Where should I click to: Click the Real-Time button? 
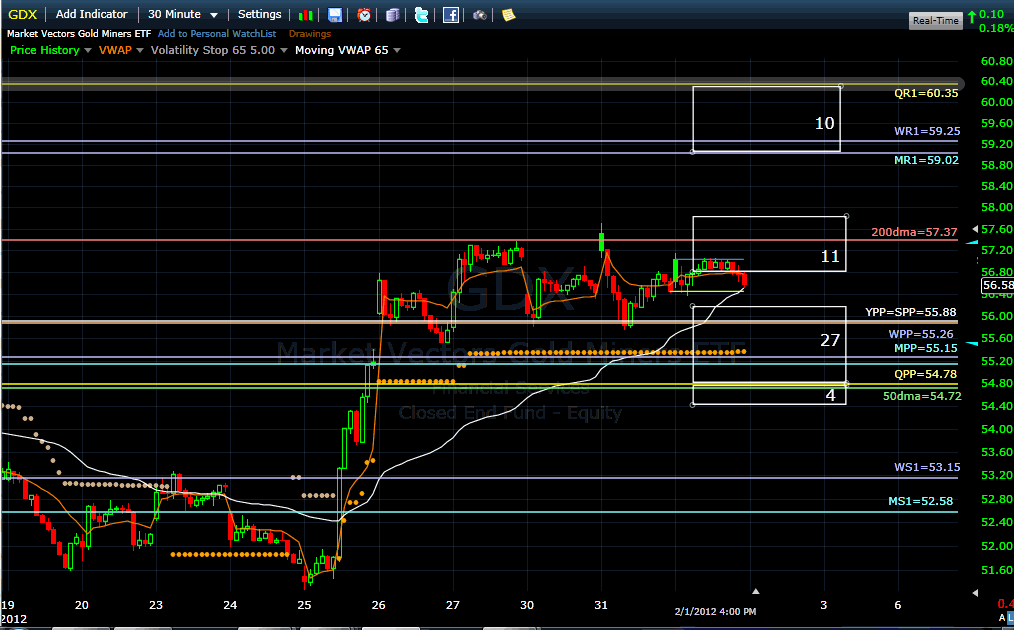tap(935, 21)
